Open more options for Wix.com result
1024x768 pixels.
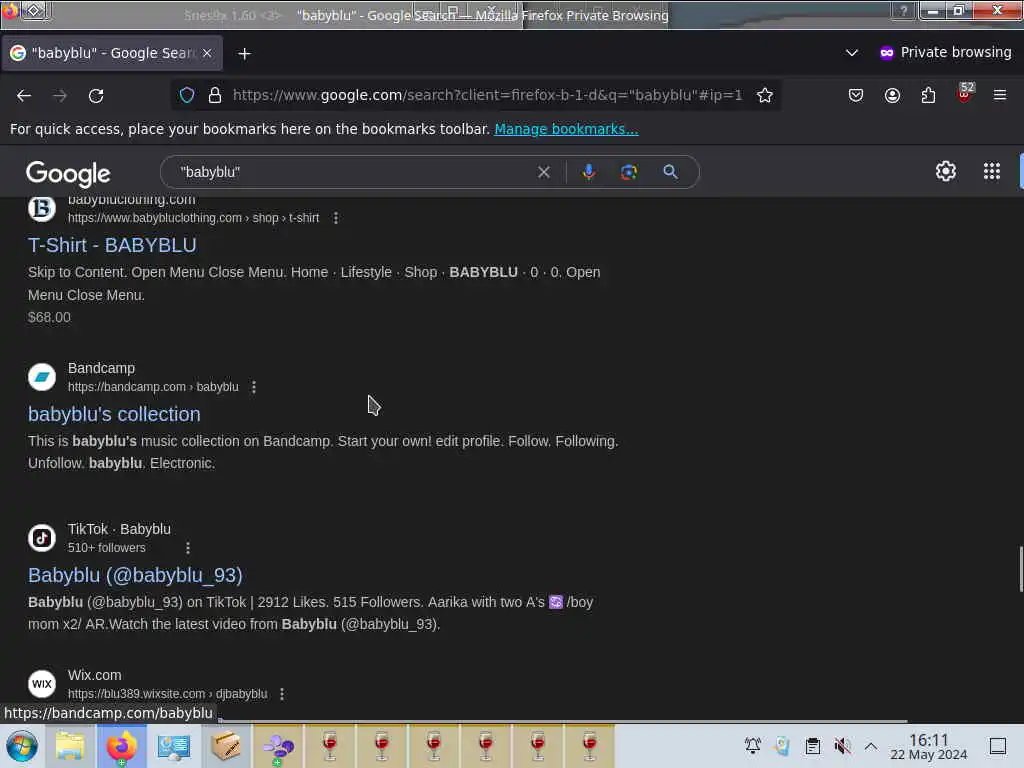(x=282, y=694)
